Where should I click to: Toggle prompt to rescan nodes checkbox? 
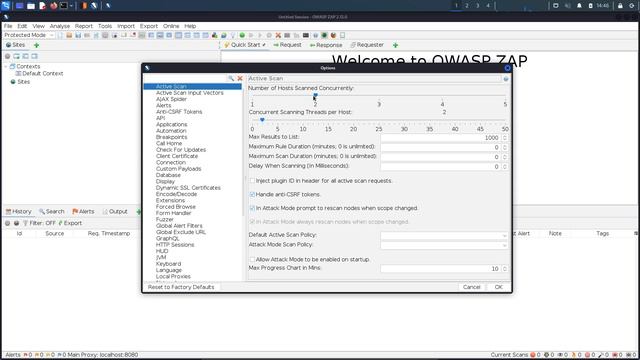pyautogui.click(x=252, y=208)
